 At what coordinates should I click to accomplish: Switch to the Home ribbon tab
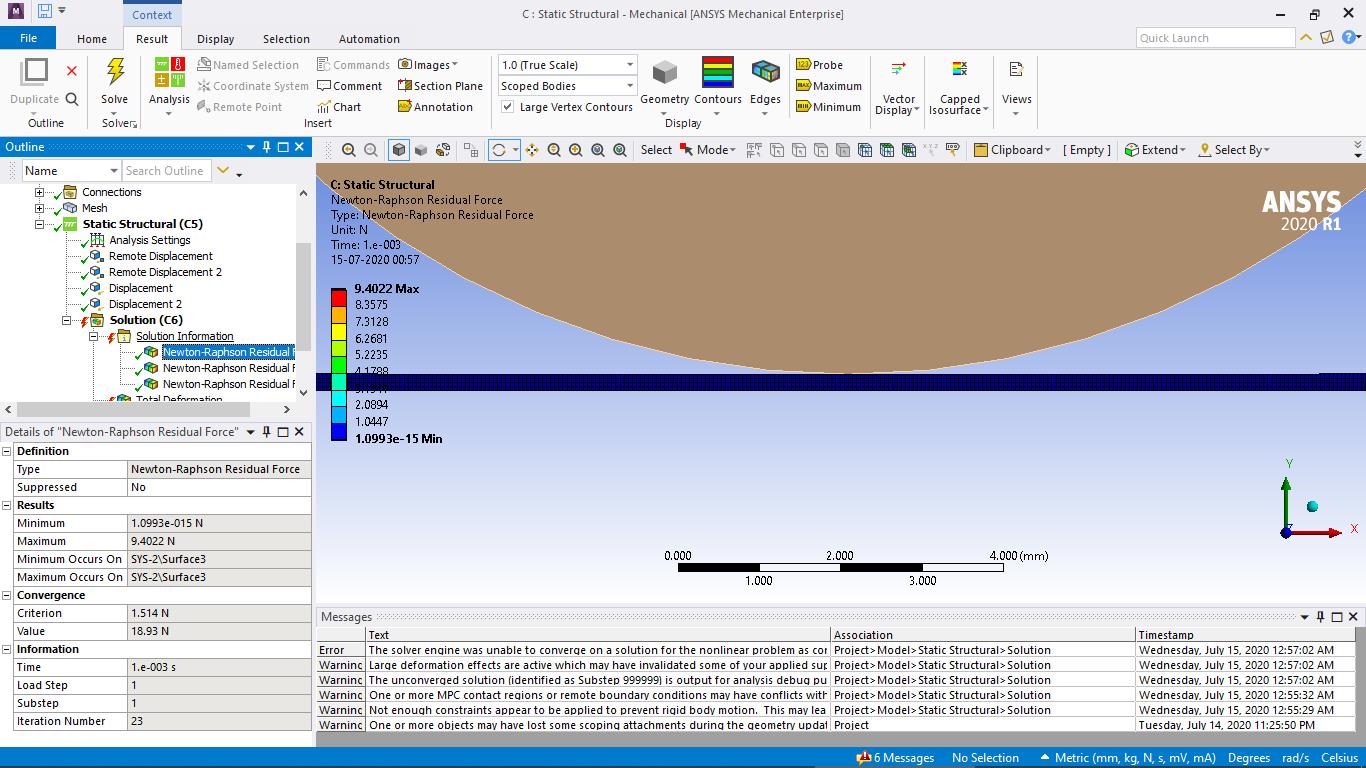pyautogui.click(x=92, y=39)
